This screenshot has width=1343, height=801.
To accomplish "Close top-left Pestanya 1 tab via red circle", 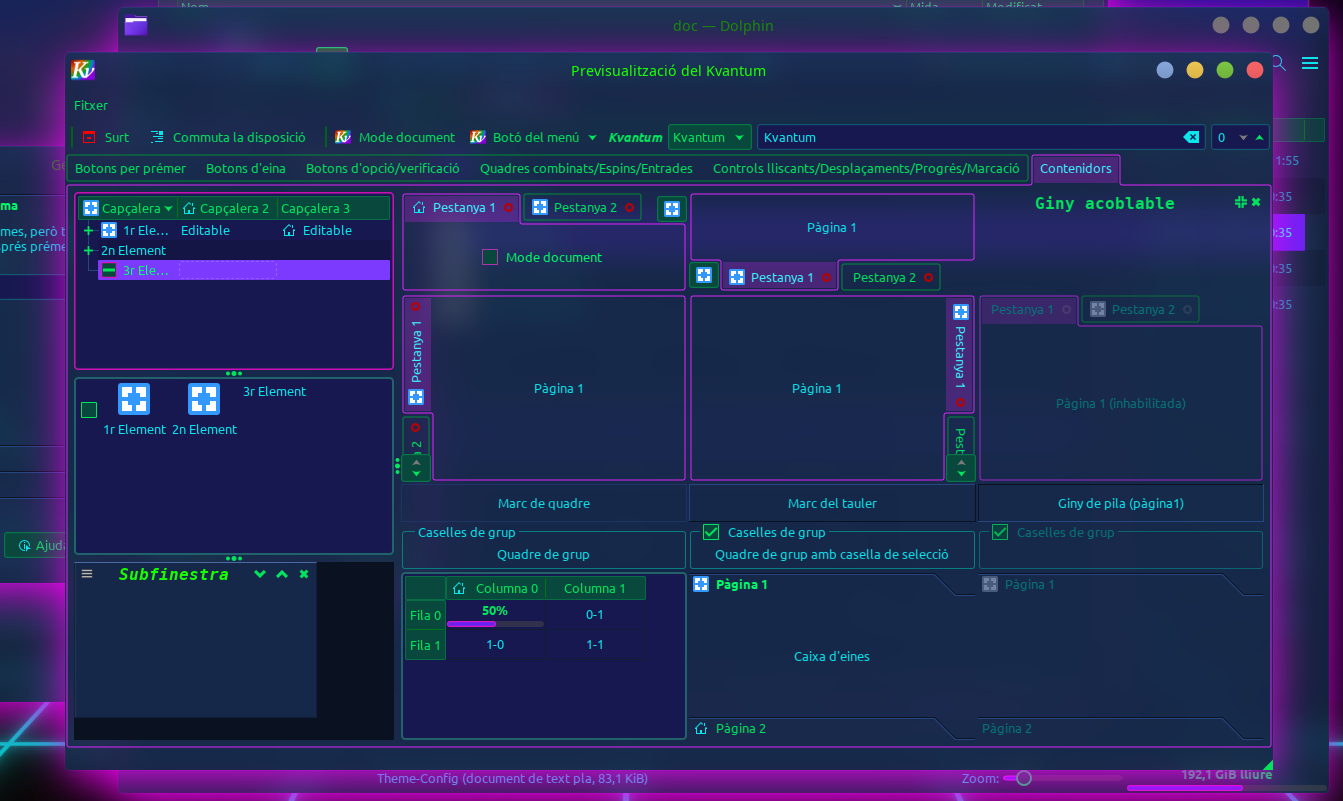I will click(508, 208).
